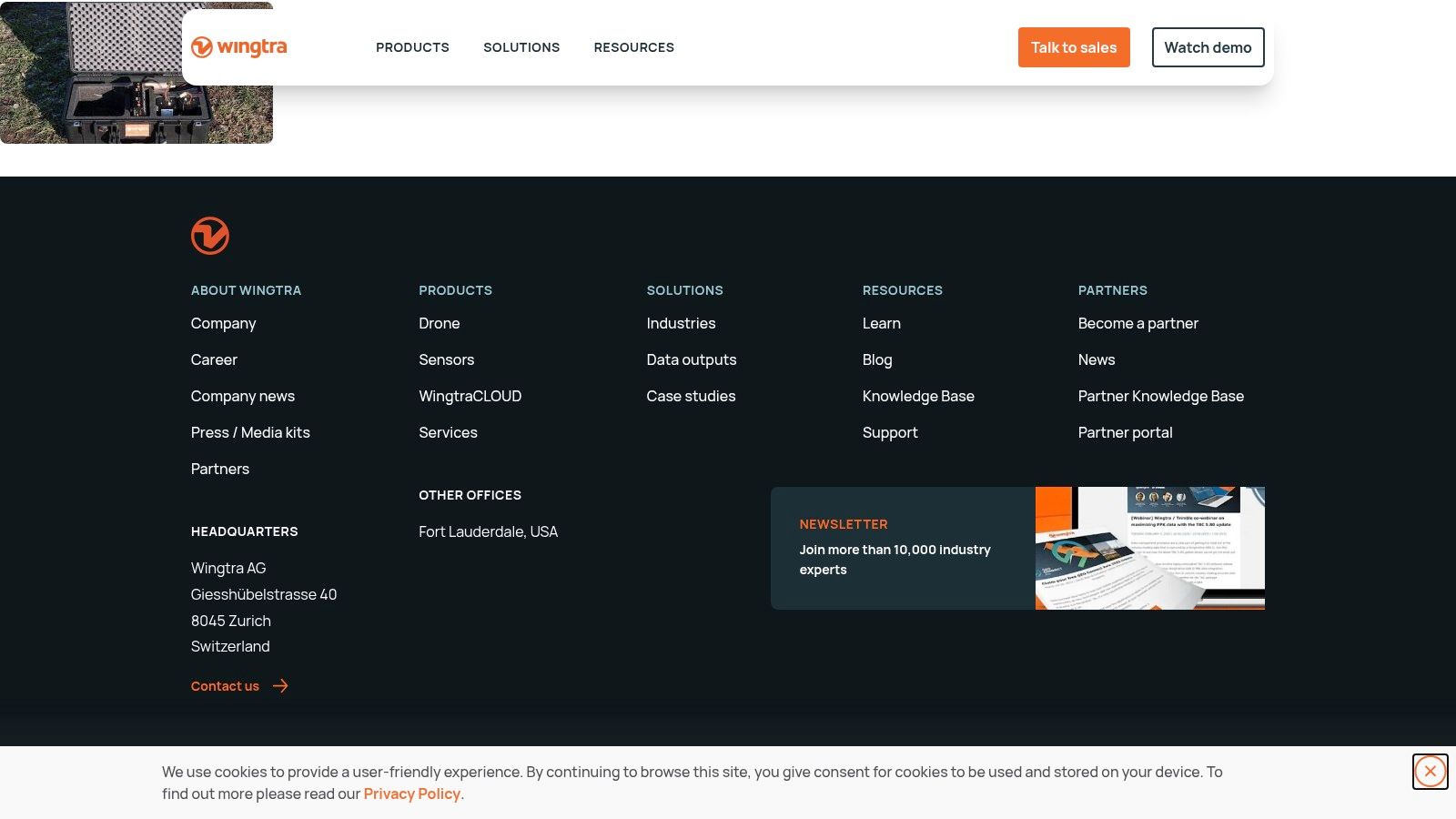1456x819 pixels.
Task: Open the WingtraCLOUD link
Action: click(x=470, y=396)
